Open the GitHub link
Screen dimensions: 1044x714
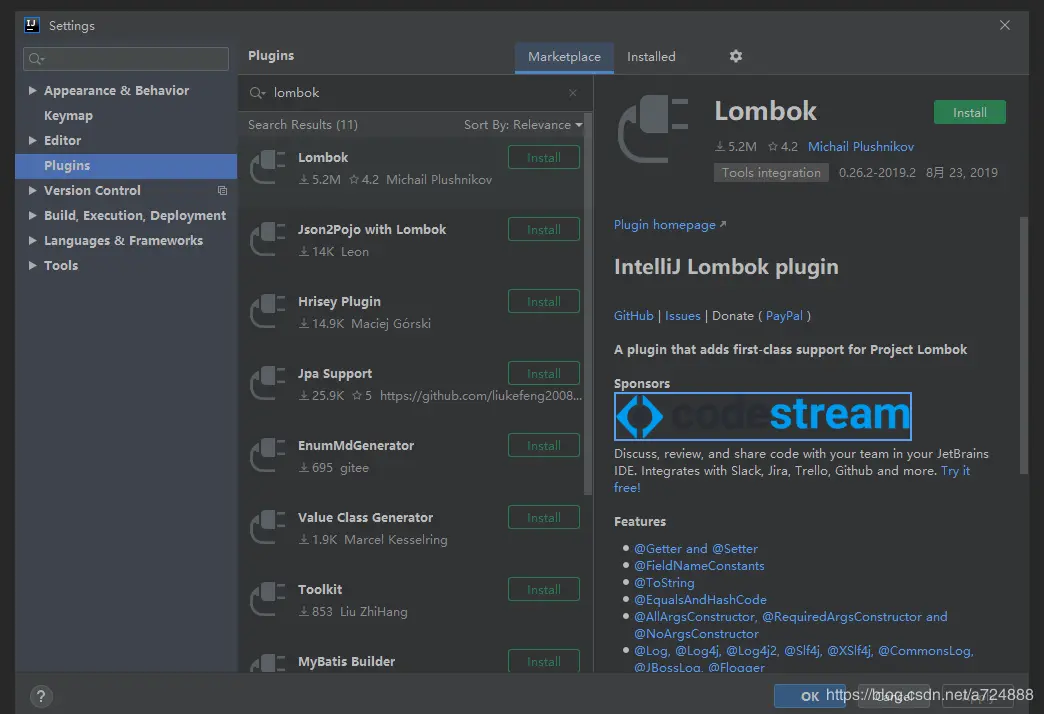[x=633, y=316]
